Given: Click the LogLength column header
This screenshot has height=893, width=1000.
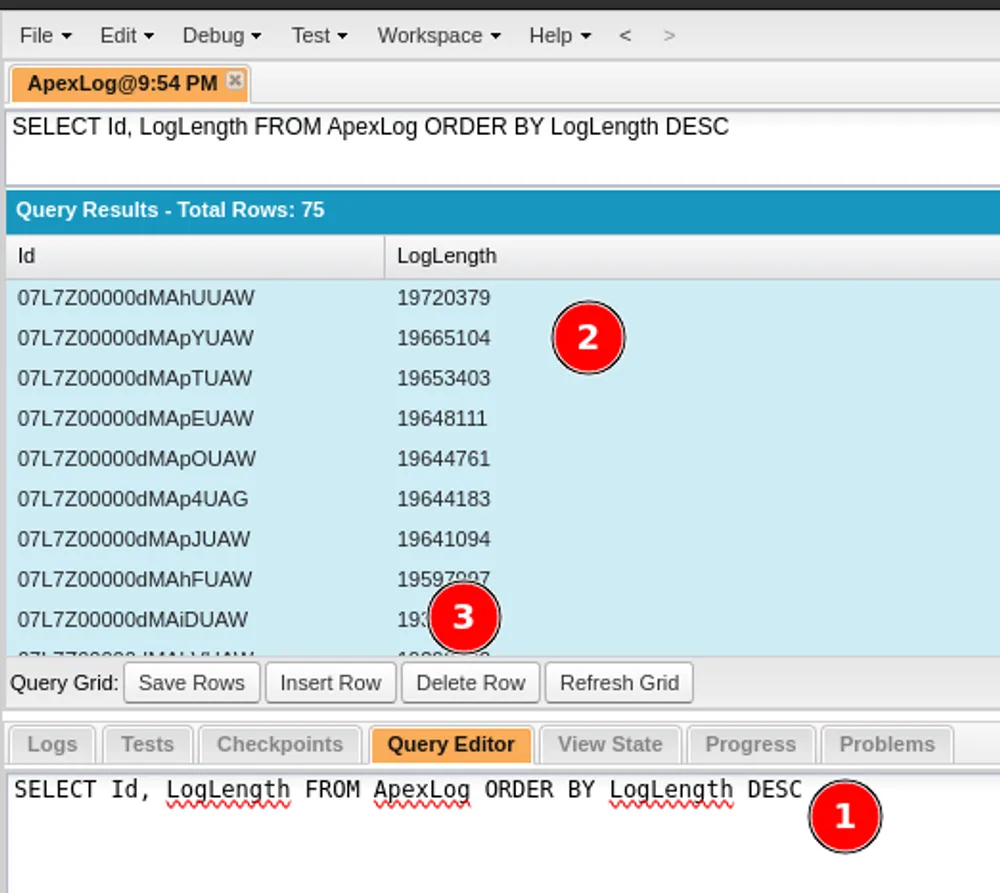Looking at the screenshot, I should tap(692, 256).
